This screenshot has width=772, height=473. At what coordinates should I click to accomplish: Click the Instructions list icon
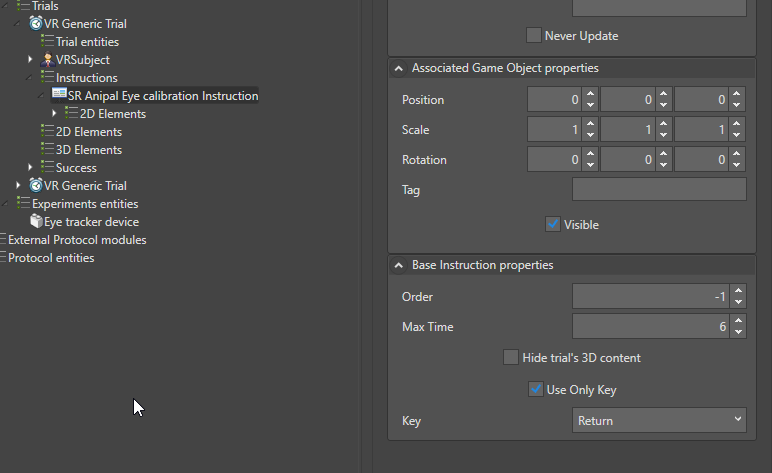[47, 76]
